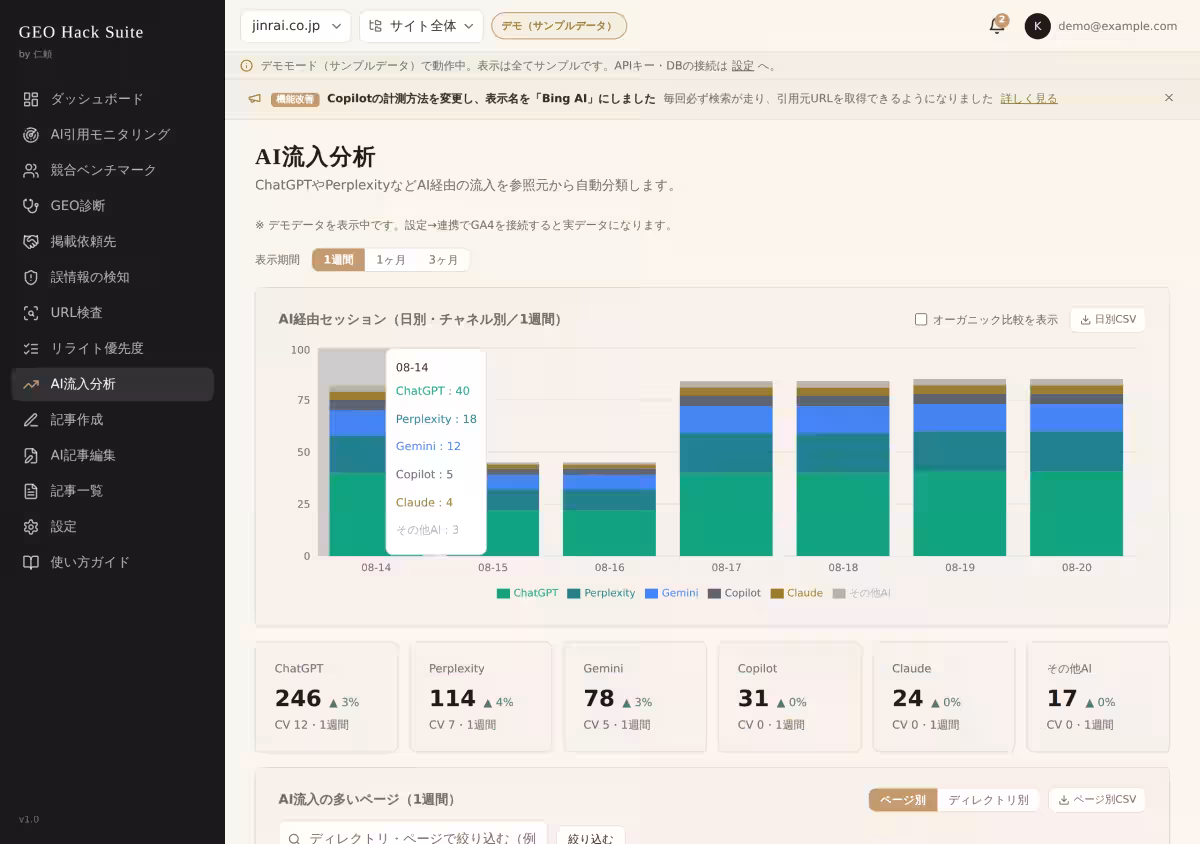The image size is (1200, 844).
Task: Click the demo@example.com account label
Action: click(x=1118, y=26)
